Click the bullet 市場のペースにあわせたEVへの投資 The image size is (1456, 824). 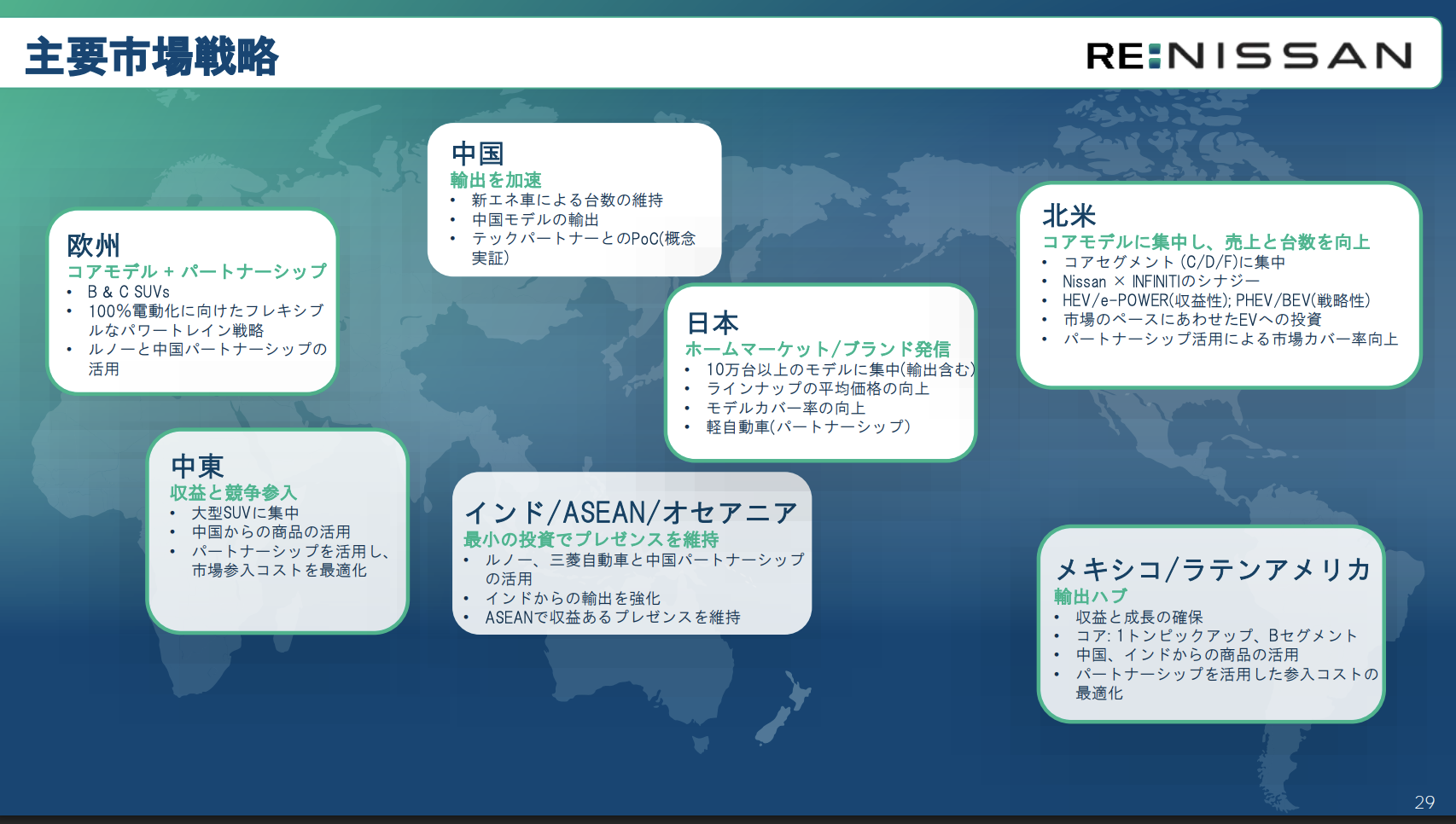pos(1192,319)
